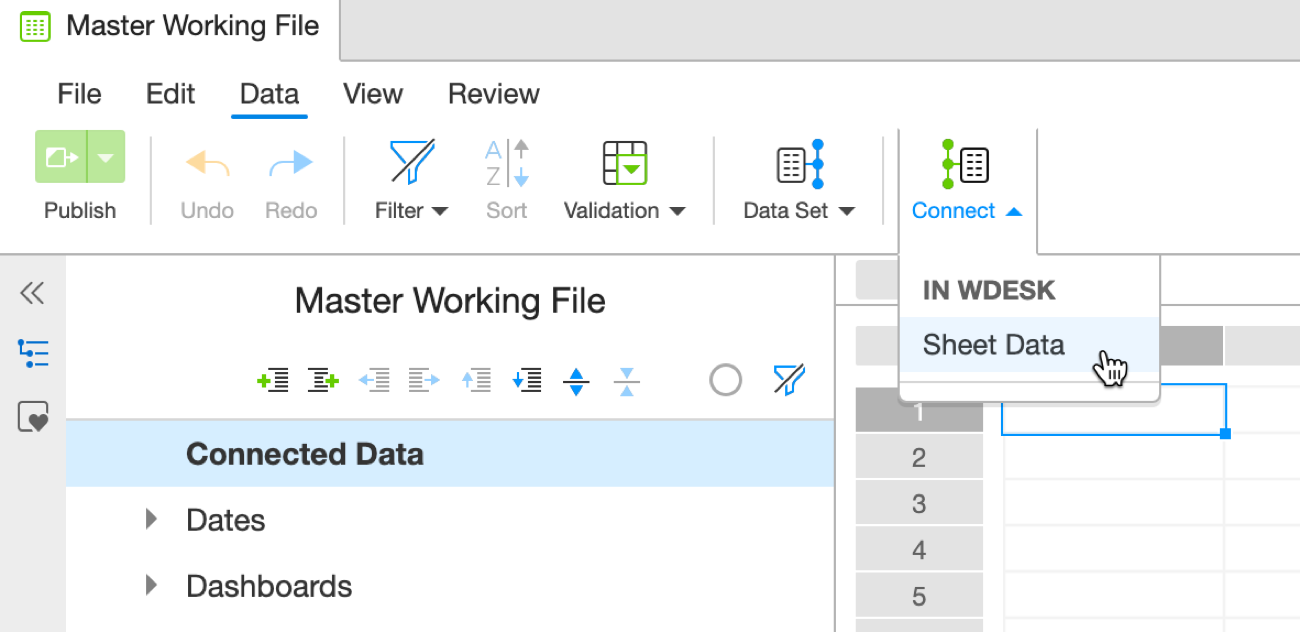Viewport: 1300px width, 632px height.
Task: Select the Connected Data sheet
Action: click(450, 454)
